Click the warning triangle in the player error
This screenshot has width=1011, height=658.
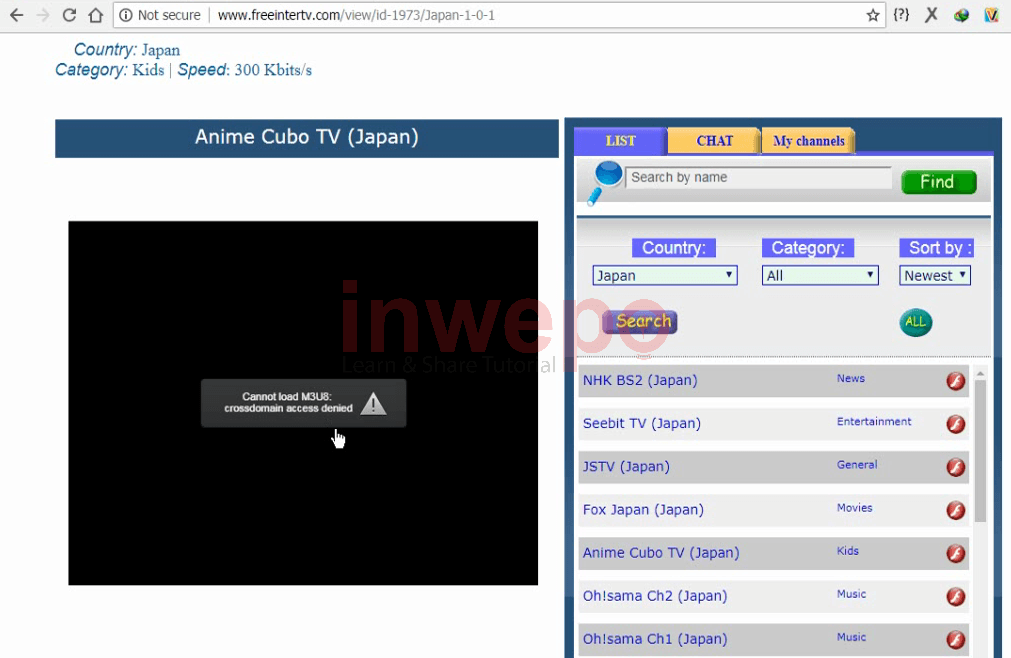pos(373,403)
